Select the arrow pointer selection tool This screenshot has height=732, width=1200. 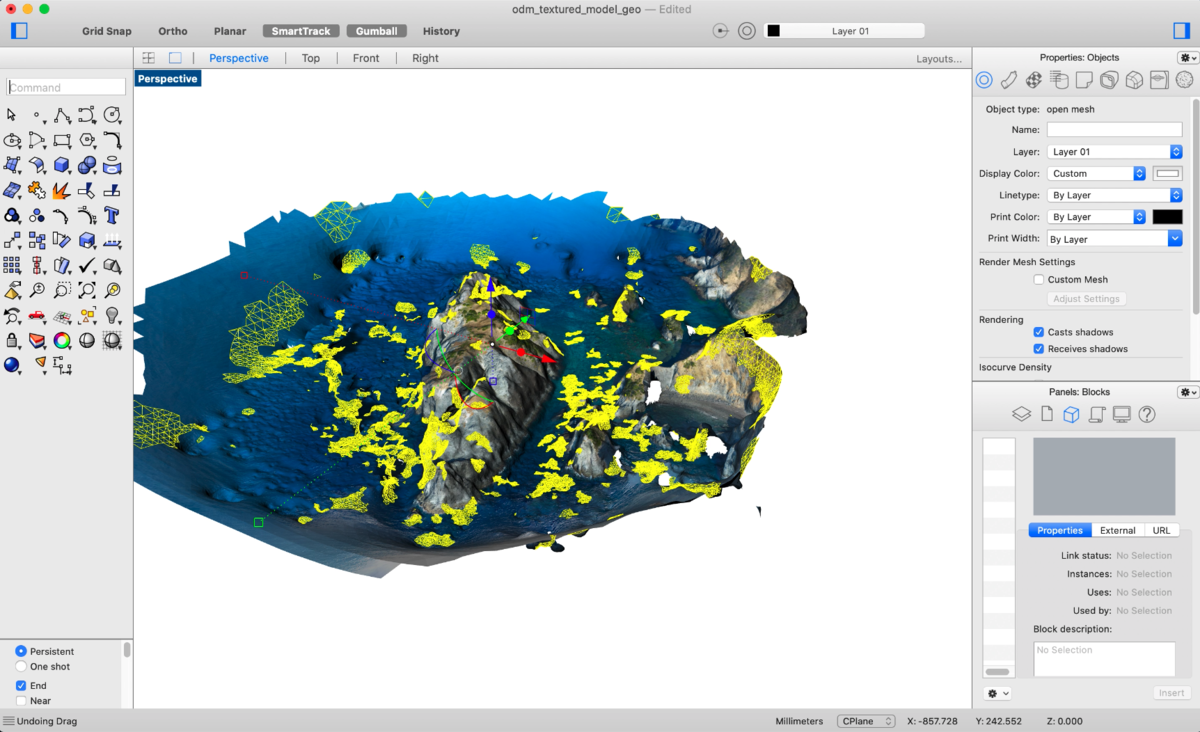[12, 115]
